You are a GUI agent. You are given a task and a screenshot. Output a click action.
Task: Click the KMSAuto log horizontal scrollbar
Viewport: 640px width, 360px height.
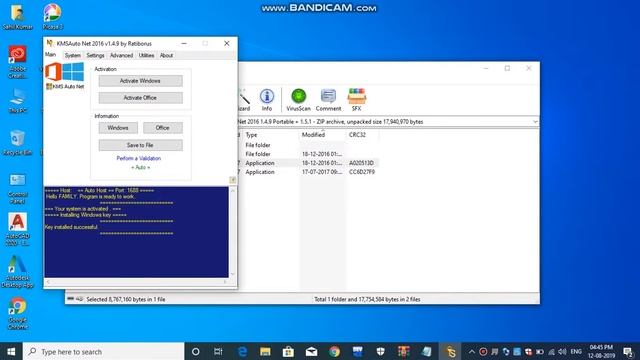pyautogui.click(x=136, y=282)
